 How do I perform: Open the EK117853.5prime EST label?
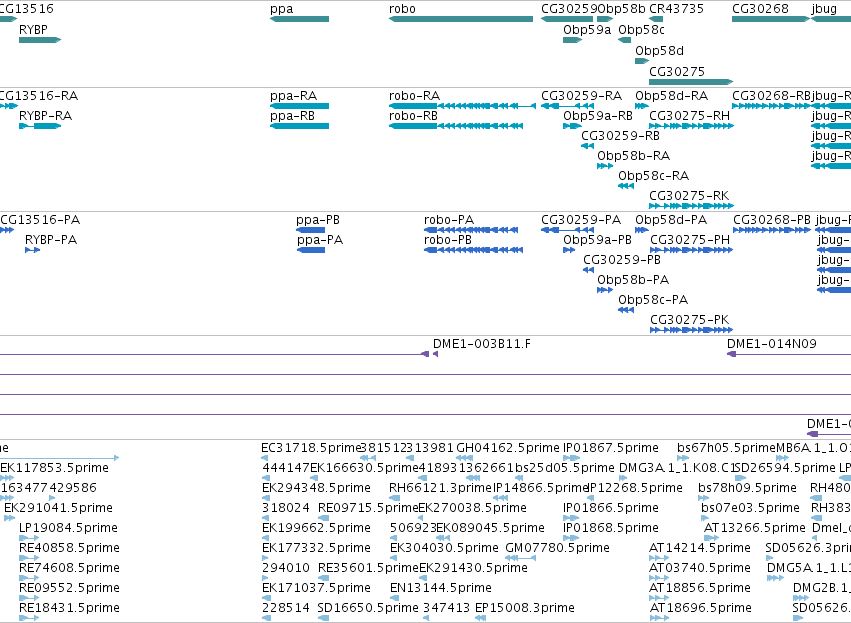(x=54, y=468)
